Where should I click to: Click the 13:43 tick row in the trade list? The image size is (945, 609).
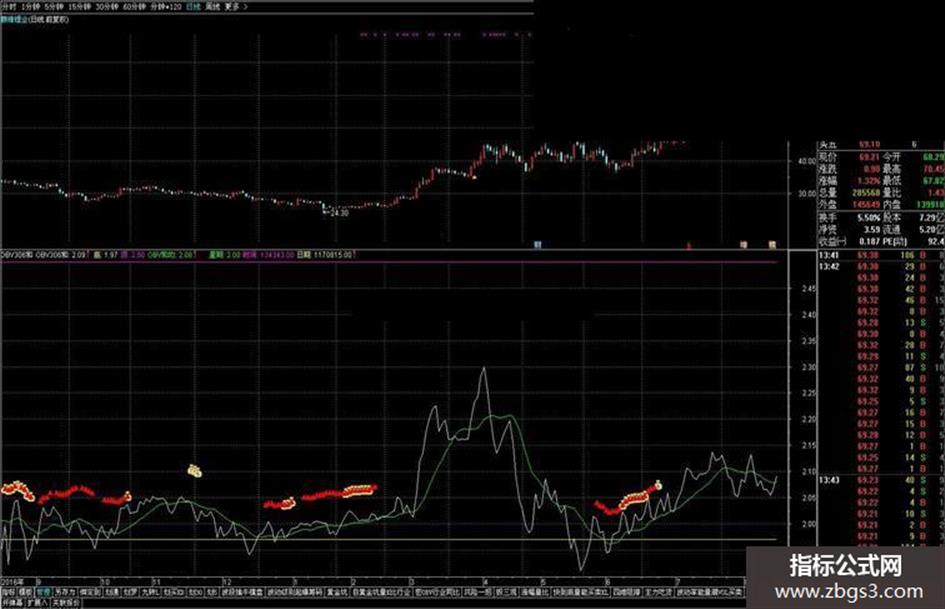click(x=881, y=480)
